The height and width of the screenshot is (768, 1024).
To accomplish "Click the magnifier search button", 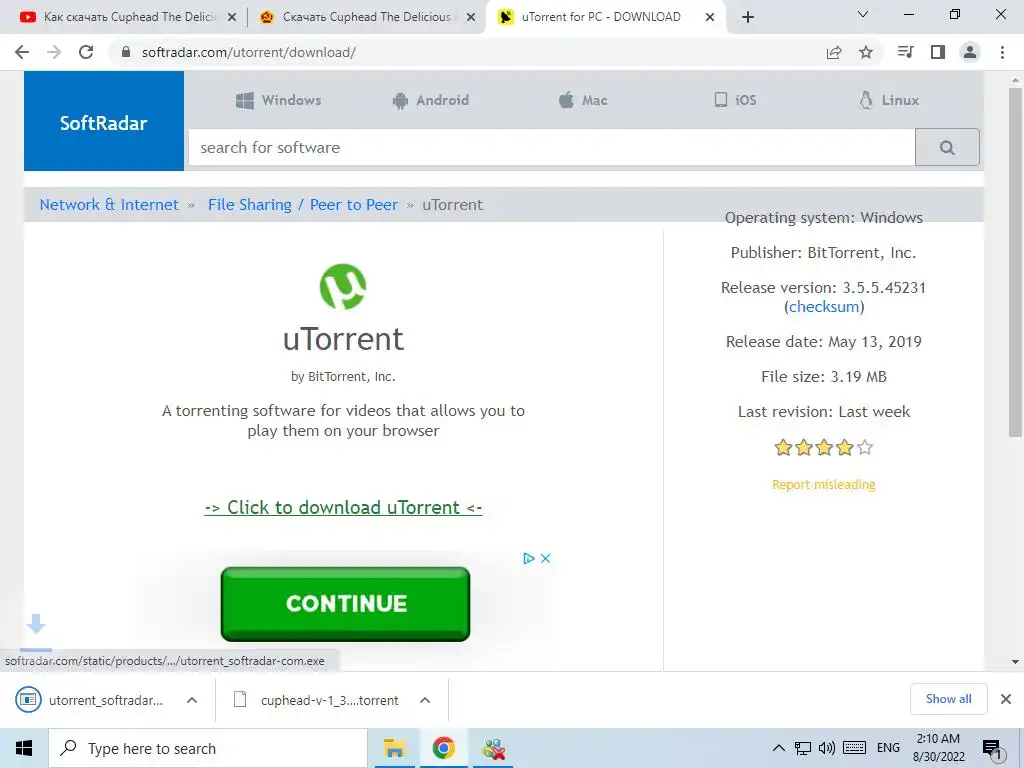I will pyautogui.click(x=947, y=148).
